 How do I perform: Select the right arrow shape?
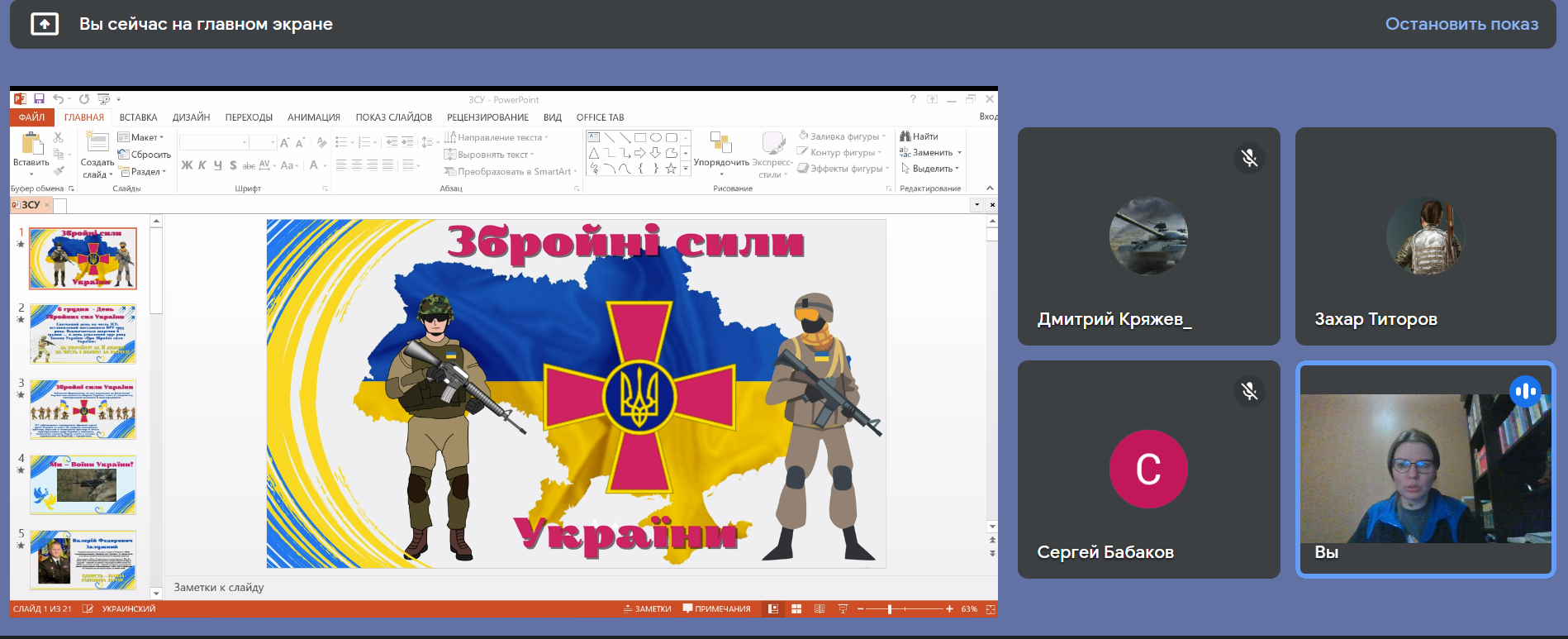pos(639,153)
